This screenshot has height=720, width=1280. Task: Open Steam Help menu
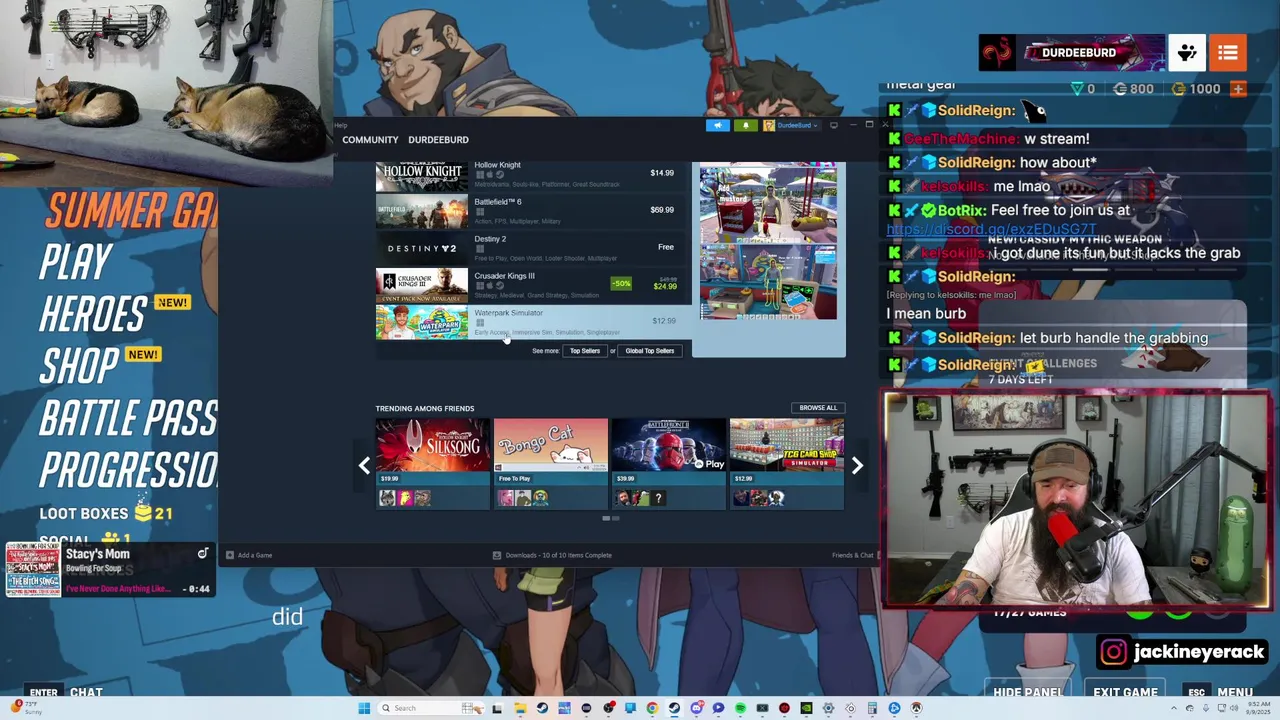(x=341, y=126)
